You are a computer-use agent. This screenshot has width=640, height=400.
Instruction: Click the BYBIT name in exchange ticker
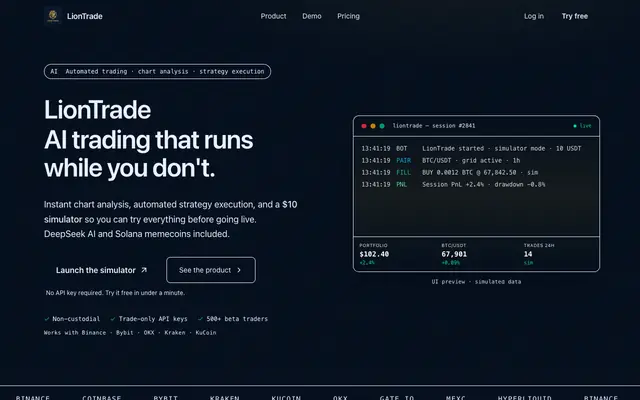pos(165,397)
